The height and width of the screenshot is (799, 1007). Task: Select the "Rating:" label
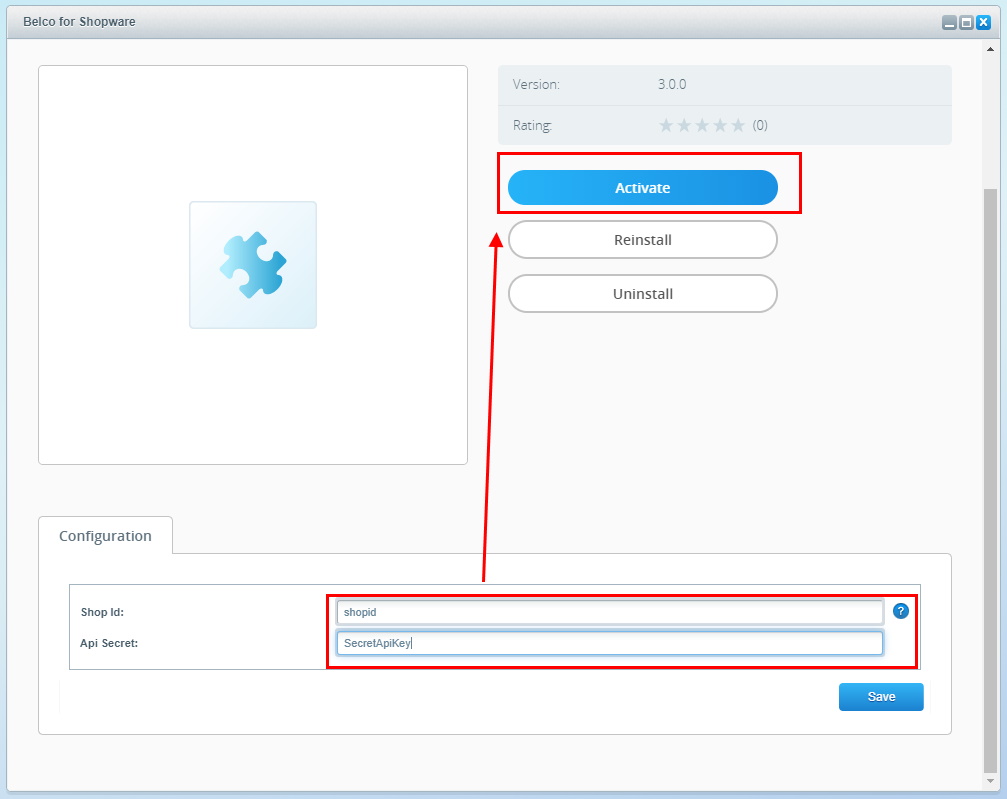pyautogui.click(x=532, y=125)
